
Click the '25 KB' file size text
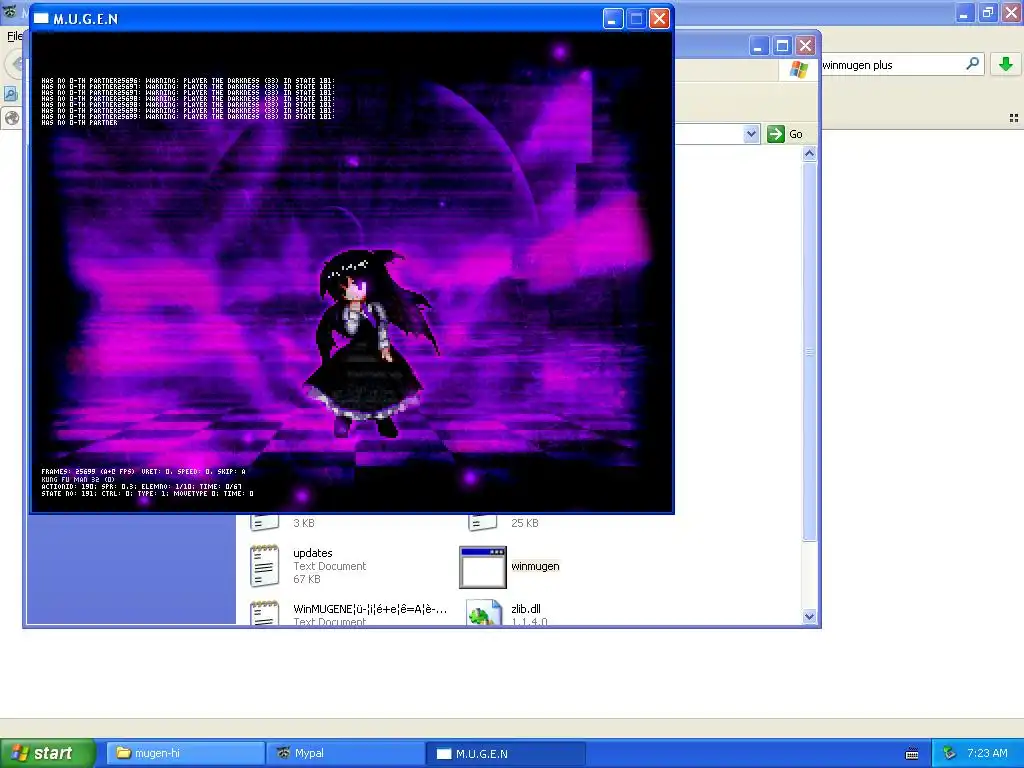point(524,523)
